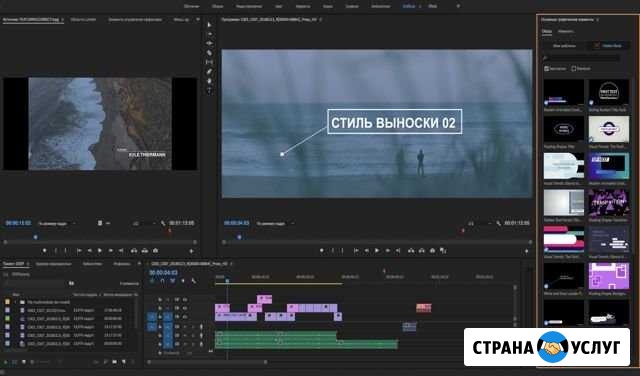Viewport: 640px width, 376px height.
Task: Open Source monitor wrench settings
Action: pos(163,223)
